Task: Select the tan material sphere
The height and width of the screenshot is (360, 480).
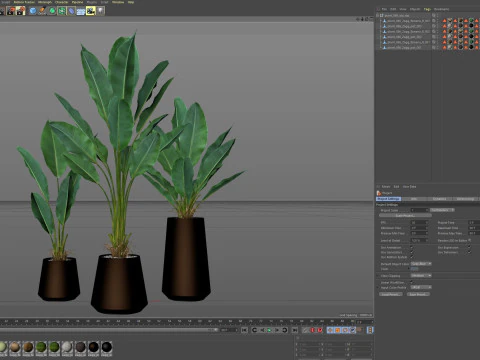Action: 15,347
